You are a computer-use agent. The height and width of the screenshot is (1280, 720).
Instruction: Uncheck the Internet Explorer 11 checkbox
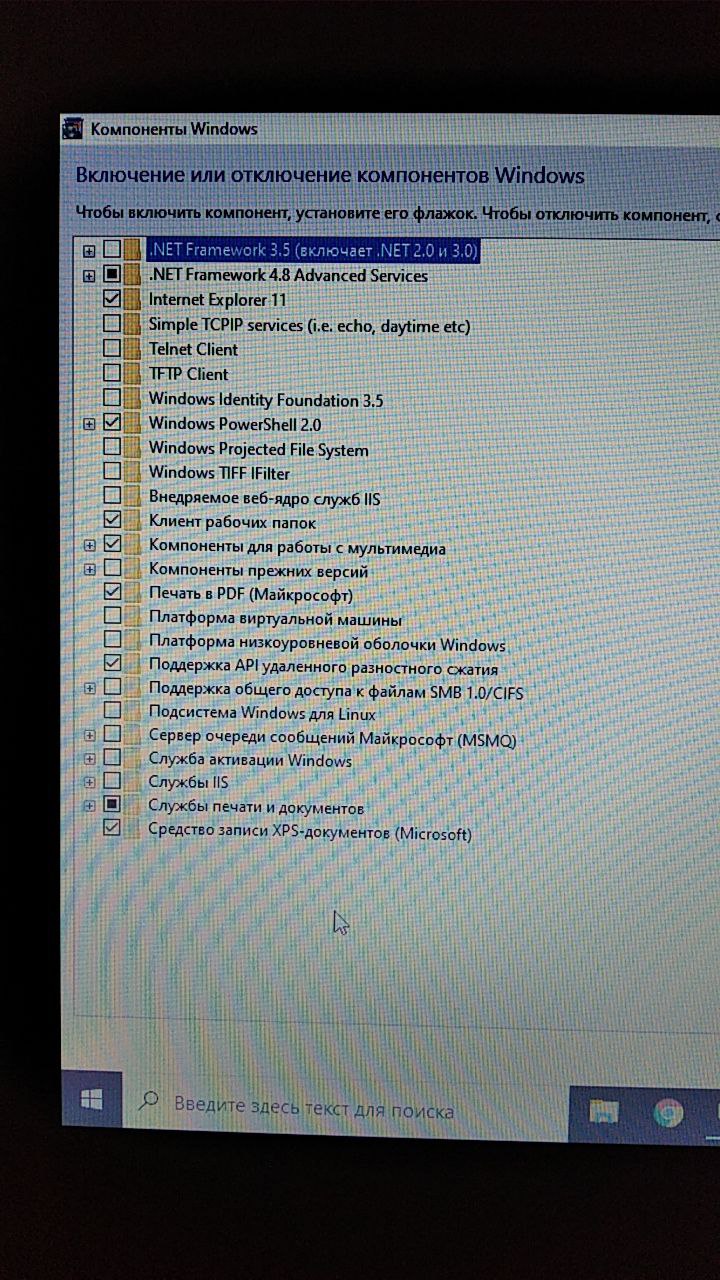(112, 299)
